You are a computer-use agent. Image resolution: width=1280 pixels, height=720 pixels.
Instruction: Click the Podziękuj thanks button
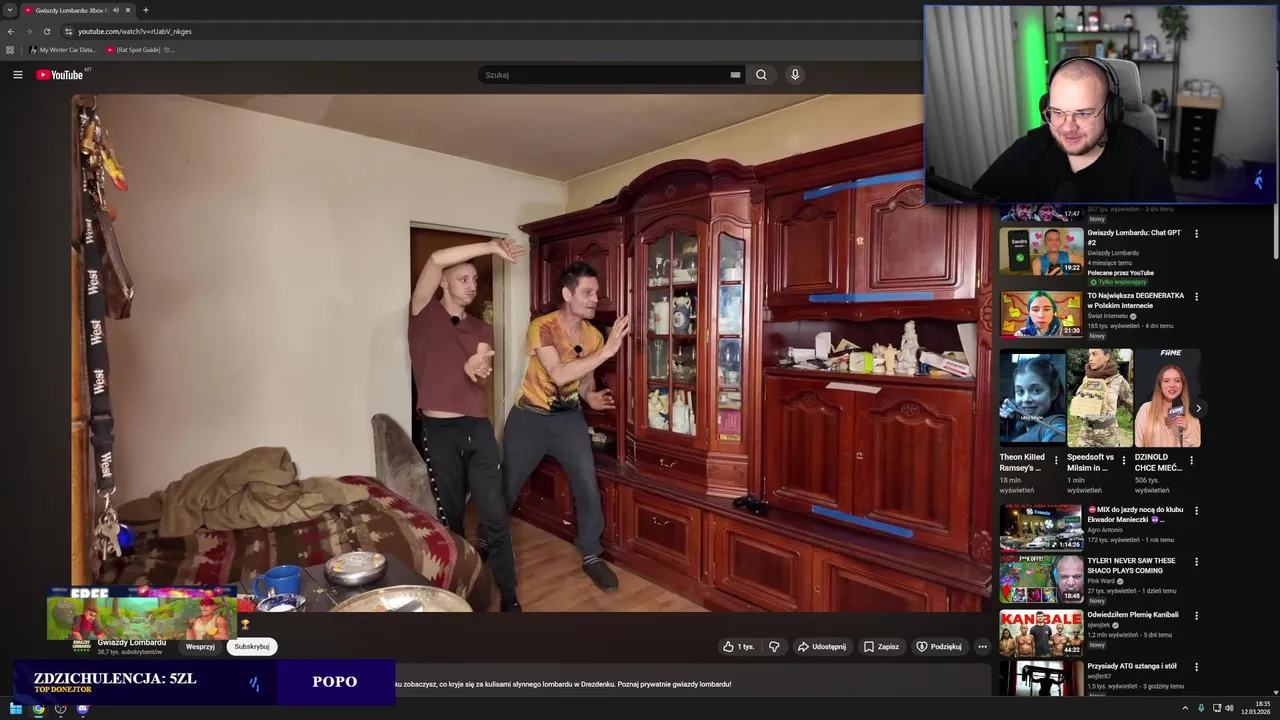point(939,647)
